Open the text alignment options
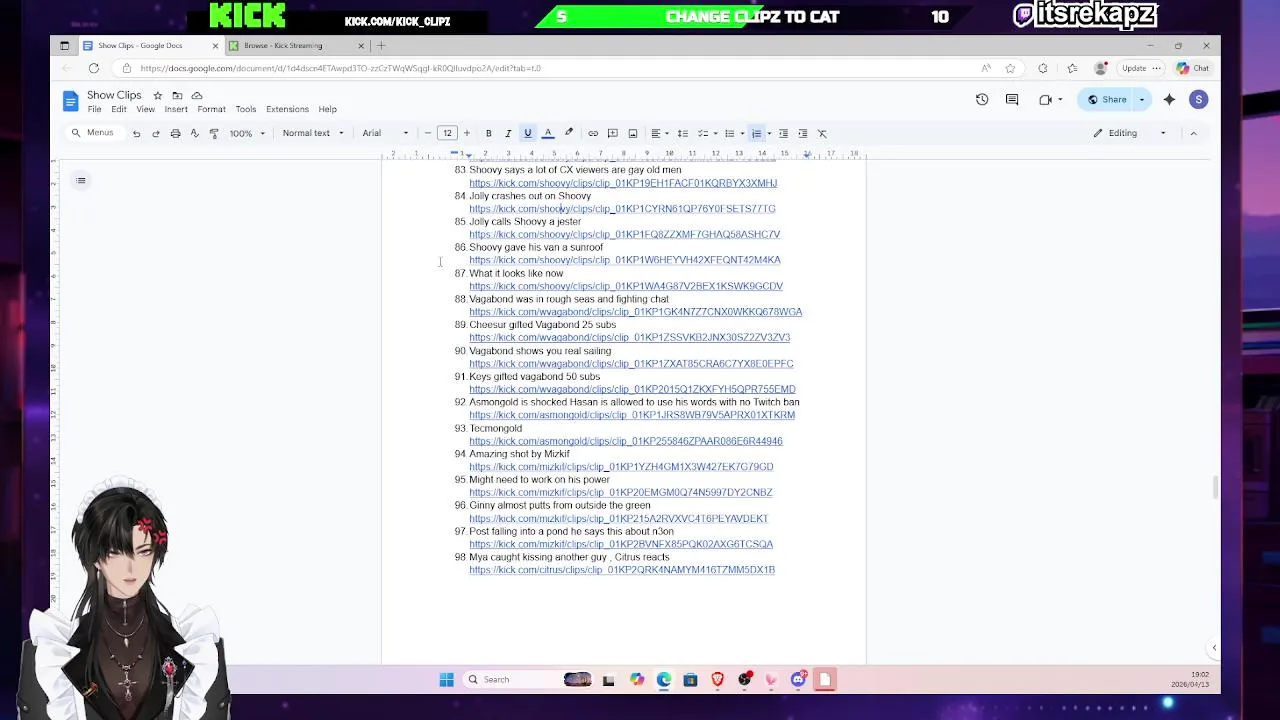This screenshot has height=720, width=1280. pos(658,133)
